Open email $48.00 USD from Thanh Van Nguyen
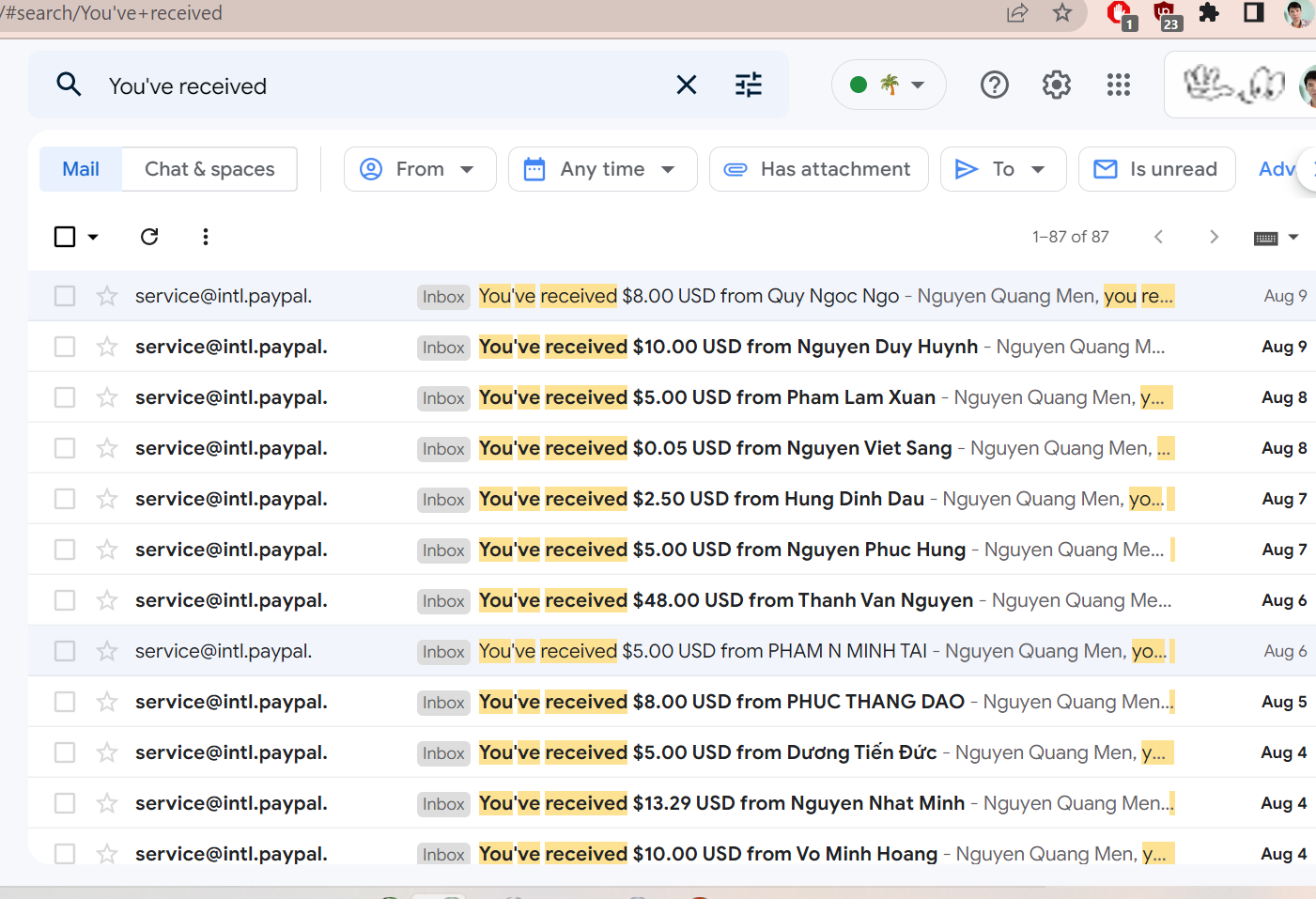This screenshot has width=1316, height=899. point(672,600)
